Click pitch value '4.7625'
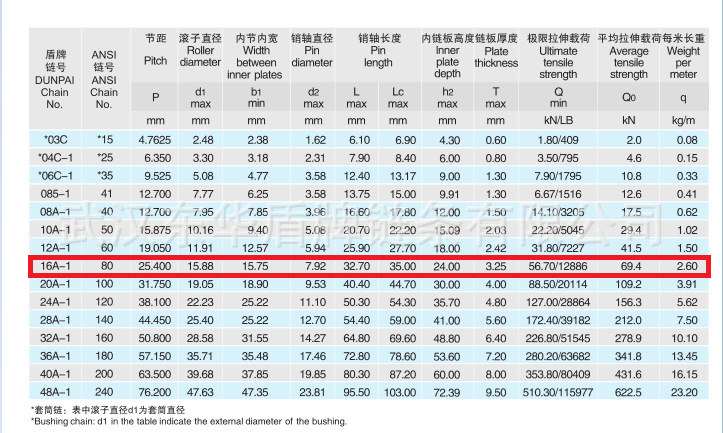723x433 pixels. pyautogui.click(x=154, y=140)
